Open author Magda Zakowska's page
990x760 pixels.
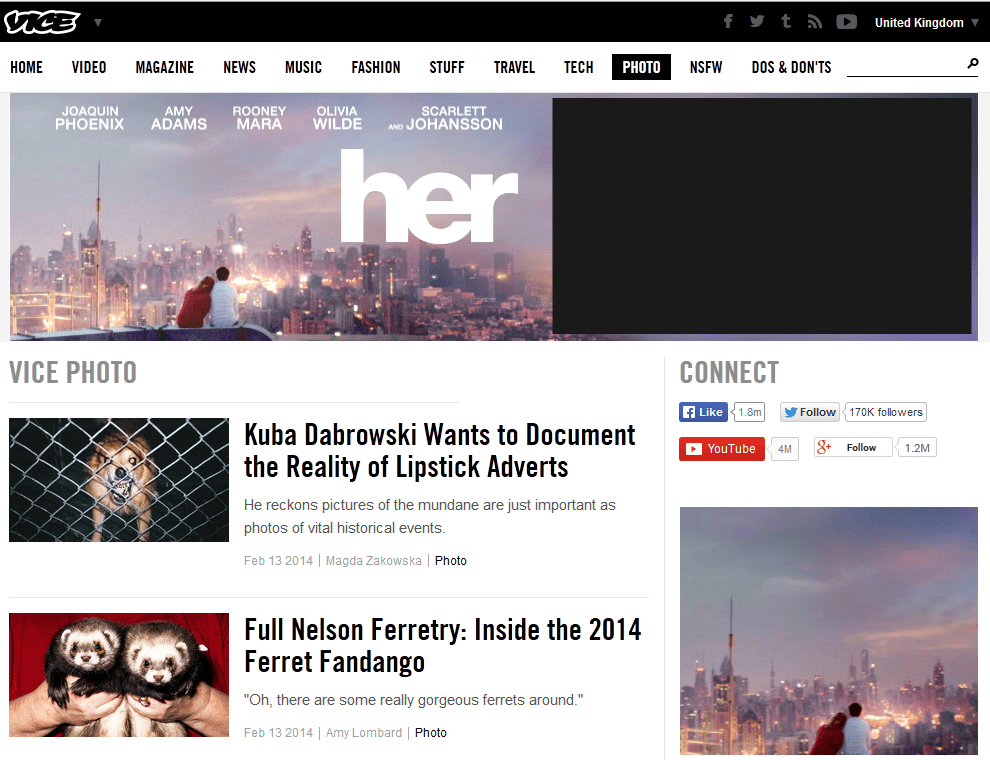click(374, 561)
